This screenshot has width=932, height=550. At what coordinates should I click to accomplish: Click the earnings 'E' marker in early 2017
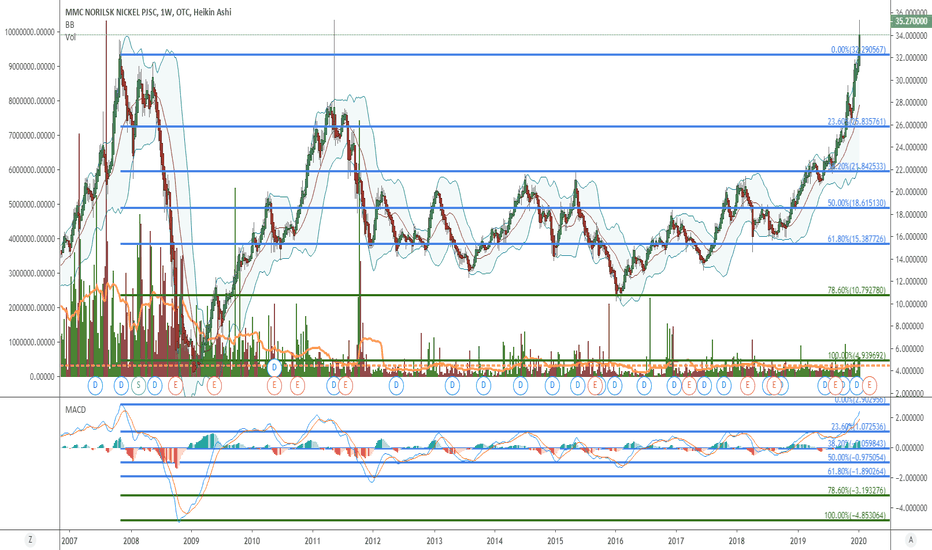pyautogui.click(x=688, y=385)
